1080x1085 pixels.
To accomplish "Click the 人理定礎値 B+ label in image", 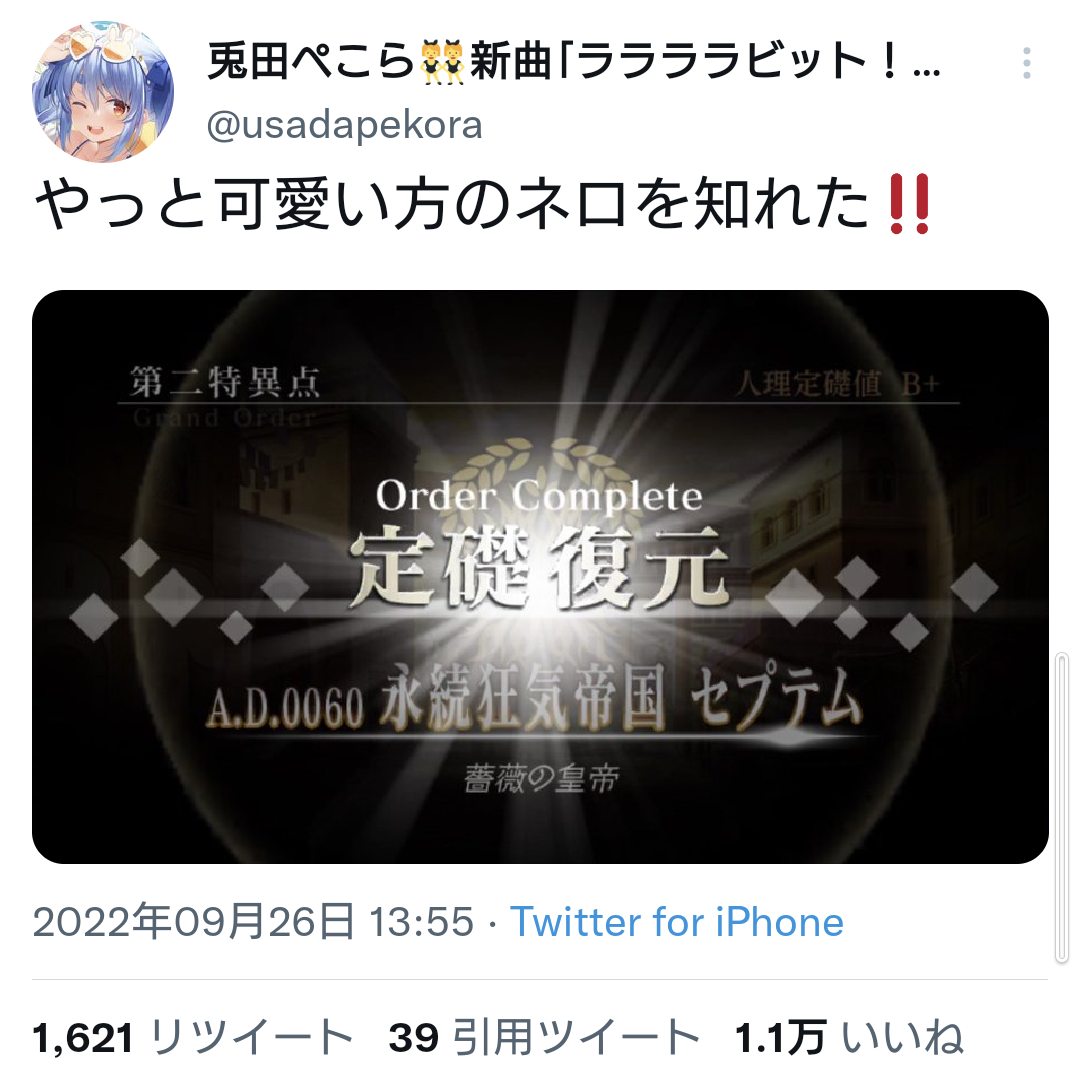I will pyautogui.click(x=837, y=384).
